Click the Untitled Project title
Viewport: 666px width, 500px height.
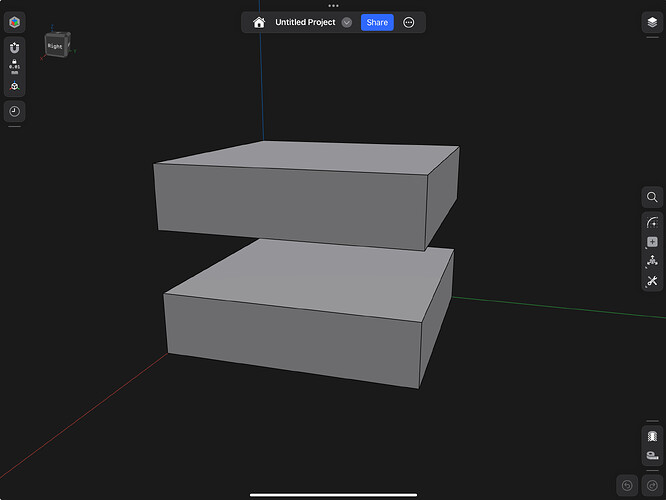point(305,23)
